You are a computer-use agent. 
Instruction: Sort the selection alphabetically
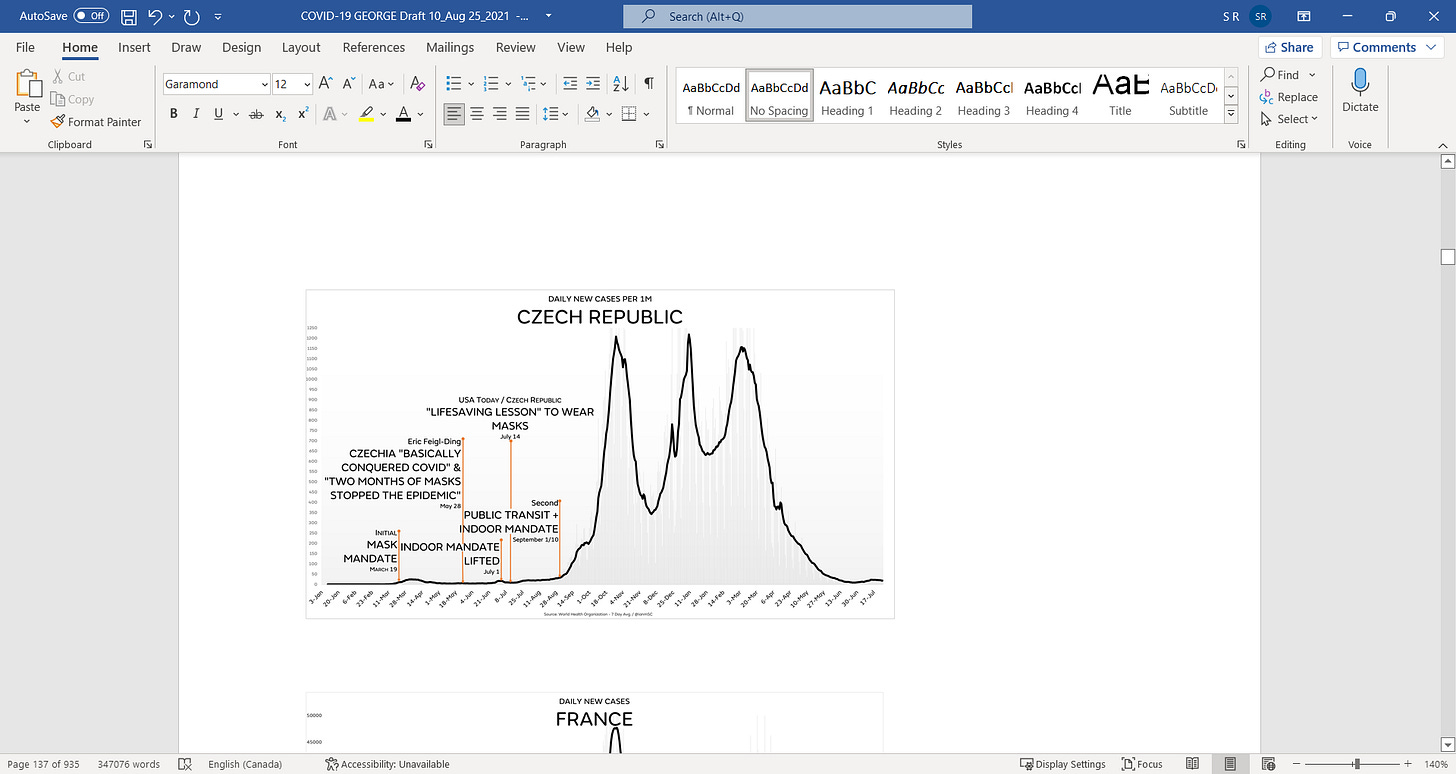pos(620,84)
